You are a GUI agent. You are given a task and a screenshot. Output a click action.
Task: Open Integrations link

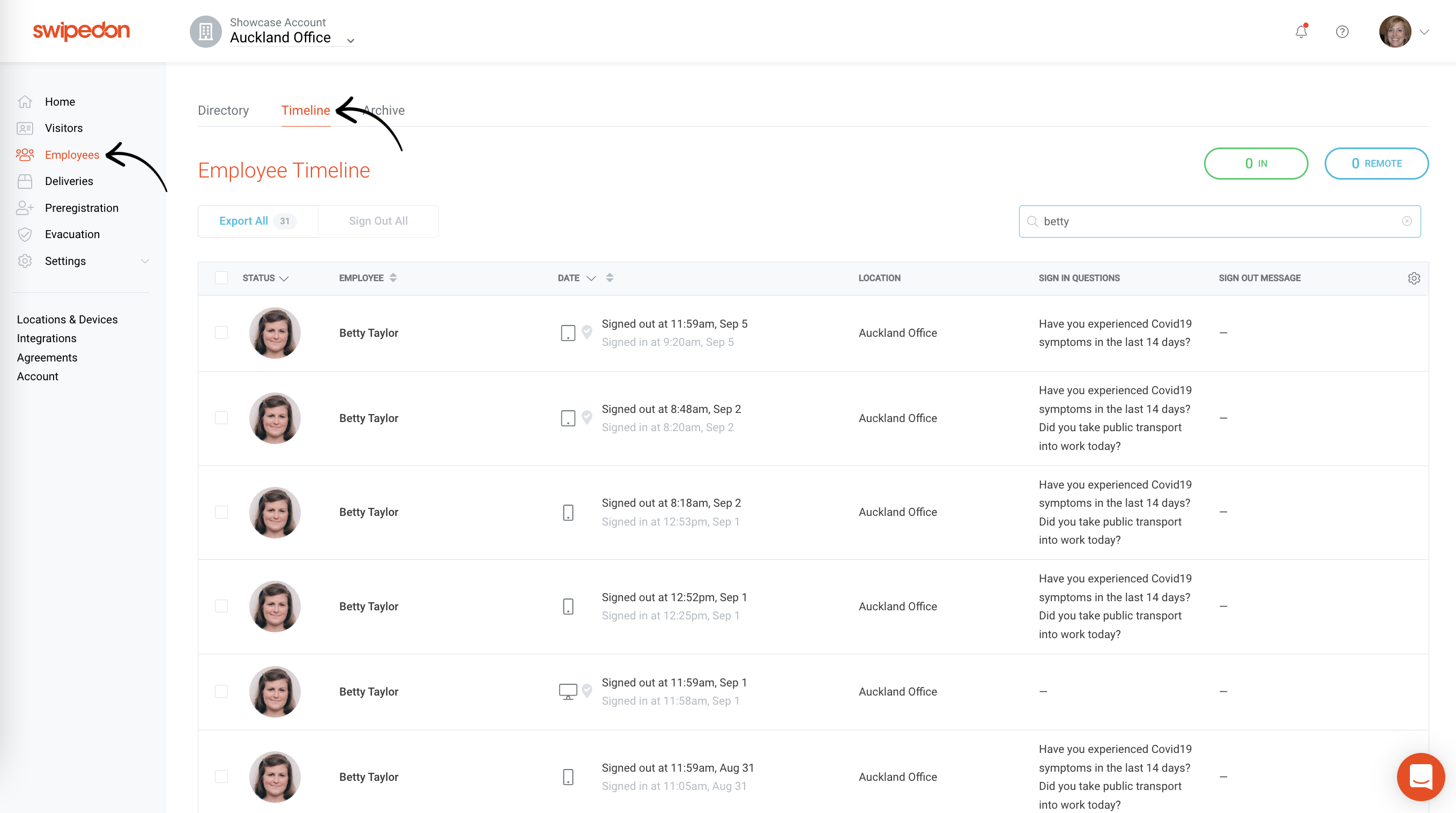(46, 338)
